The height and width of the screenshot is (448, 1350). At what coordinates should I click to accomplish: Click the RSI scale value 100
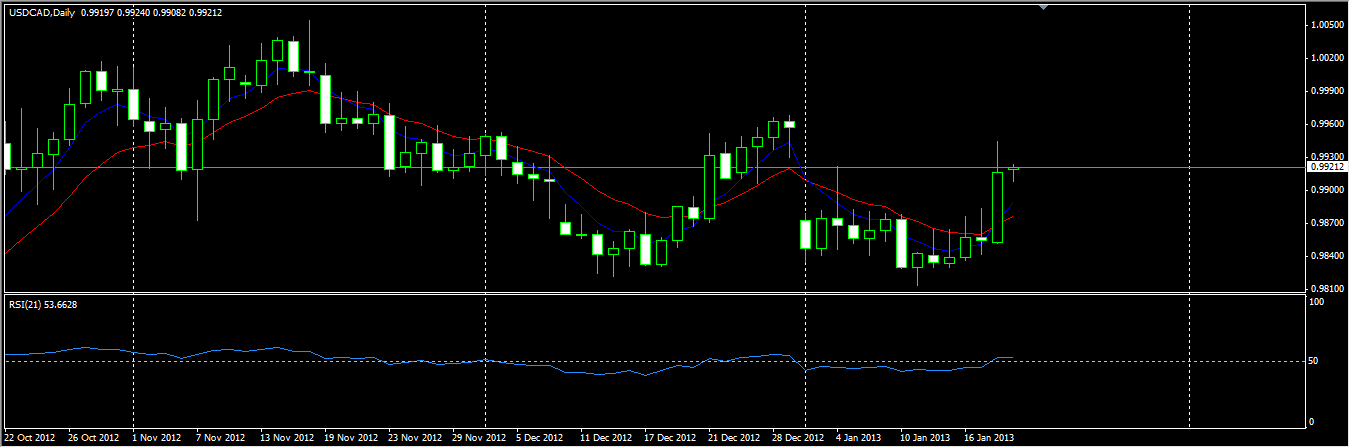(1318, 302)
